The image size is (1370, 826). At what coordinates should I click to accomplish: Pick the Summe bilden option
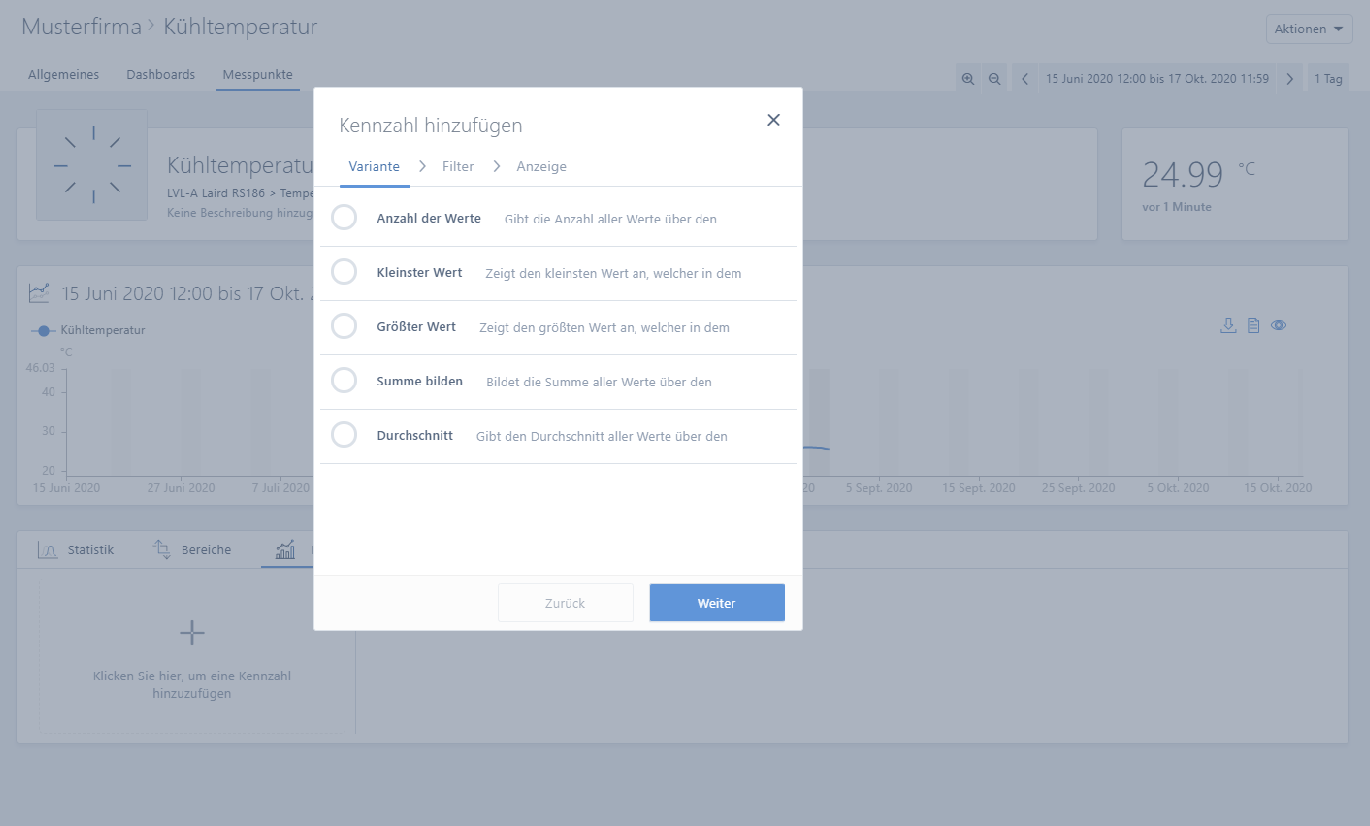(344, 381)
